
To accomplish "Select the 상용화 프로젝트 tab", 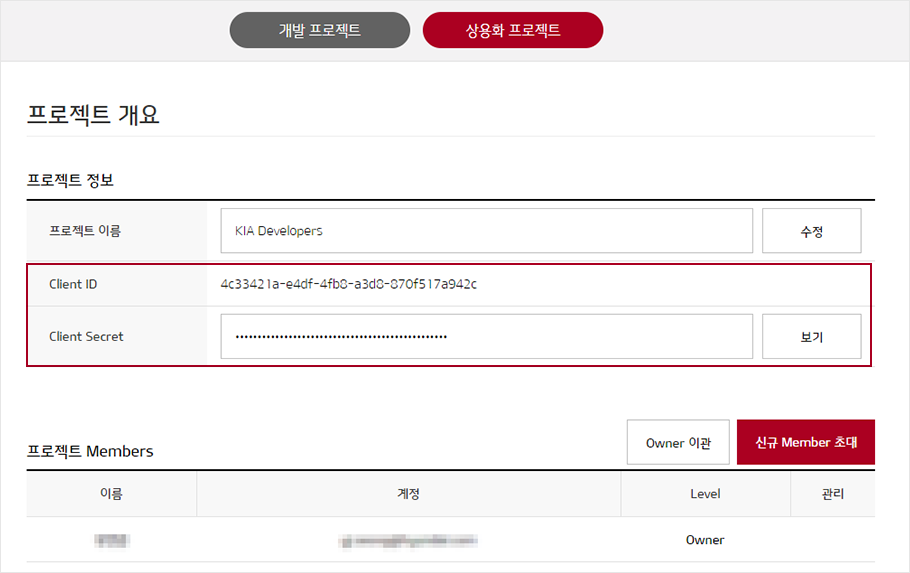I will click(x=512, y=30).
